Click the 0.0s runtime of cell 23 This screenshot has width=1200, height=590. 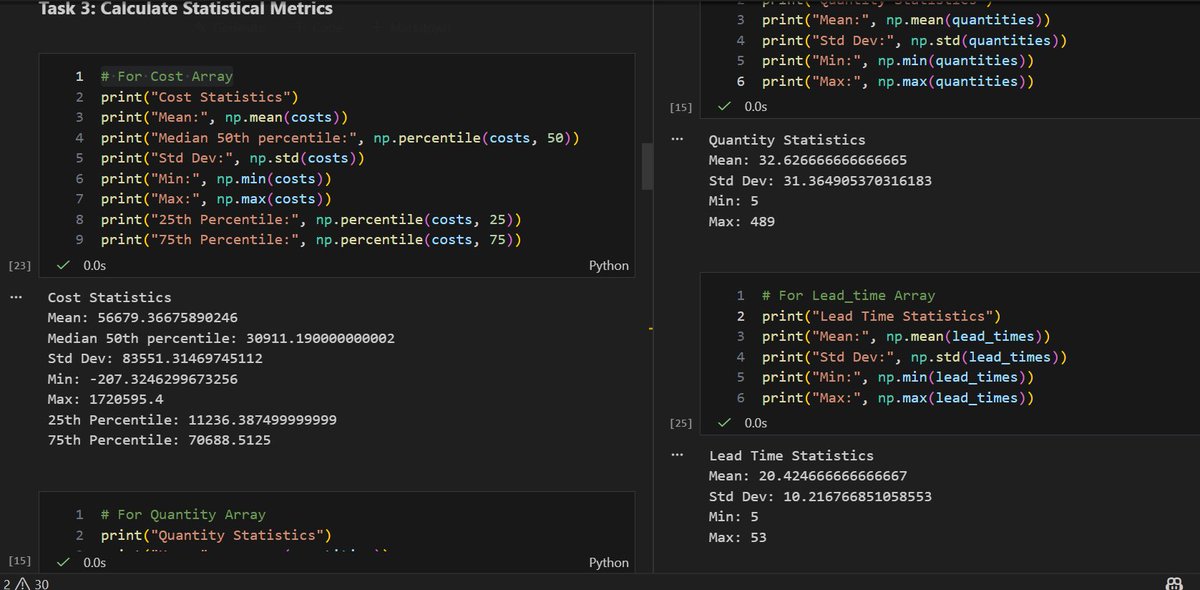94,265
